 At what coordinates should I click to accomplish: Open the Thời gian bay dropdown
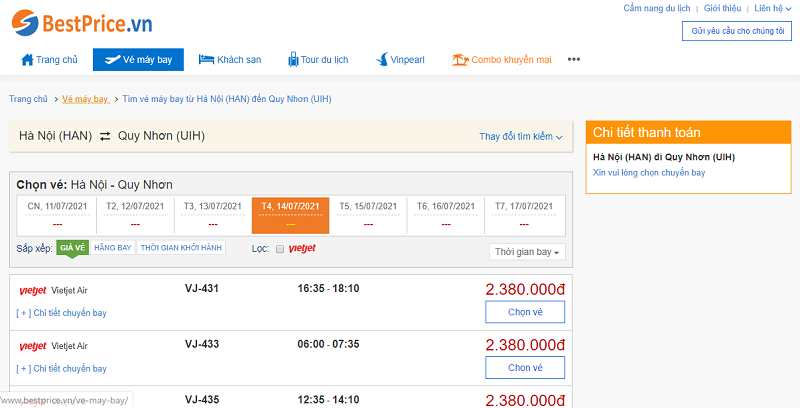(x=527, y=252)
